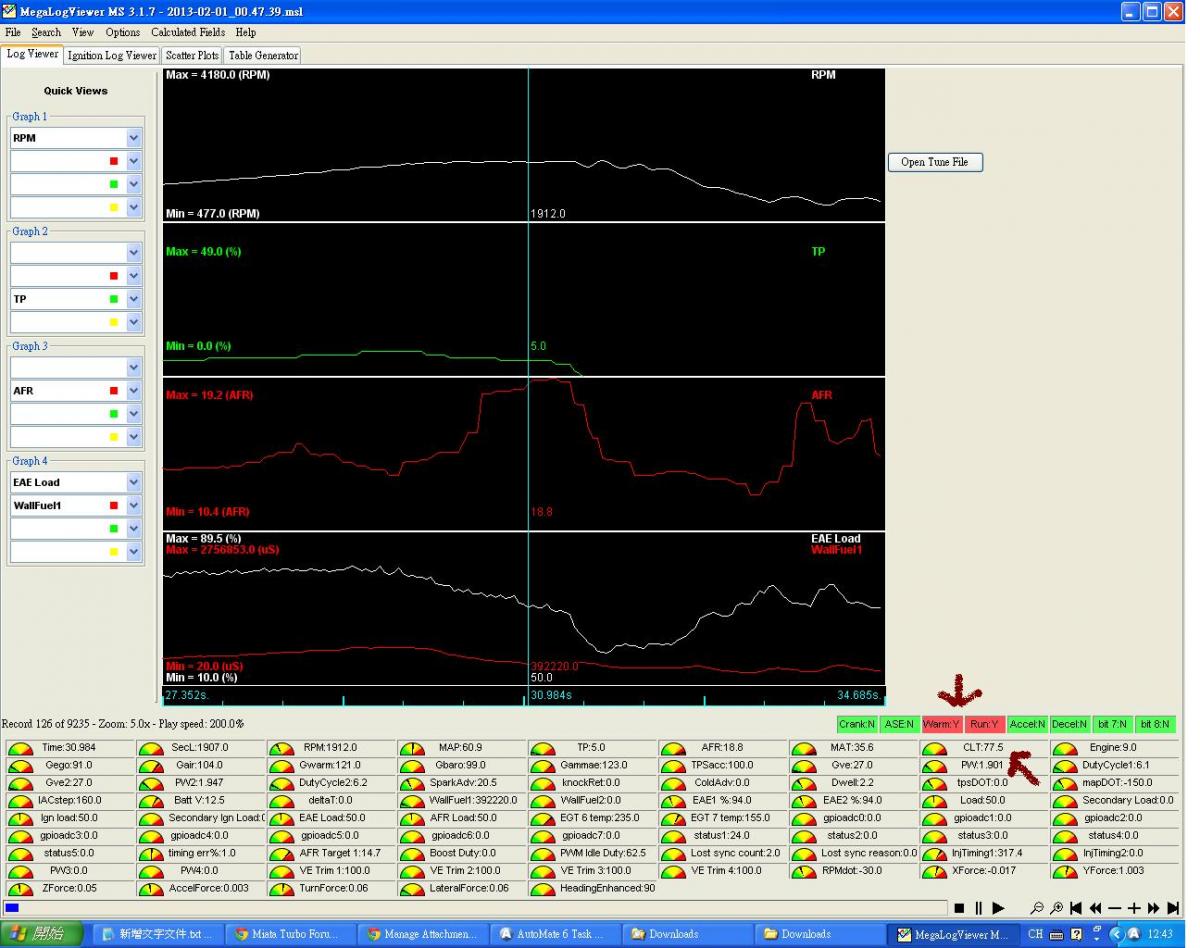Click the Crank:N status indicator
Image resolution: width=1200 pixels, height=948 pixels.
(x=856, y=724)
